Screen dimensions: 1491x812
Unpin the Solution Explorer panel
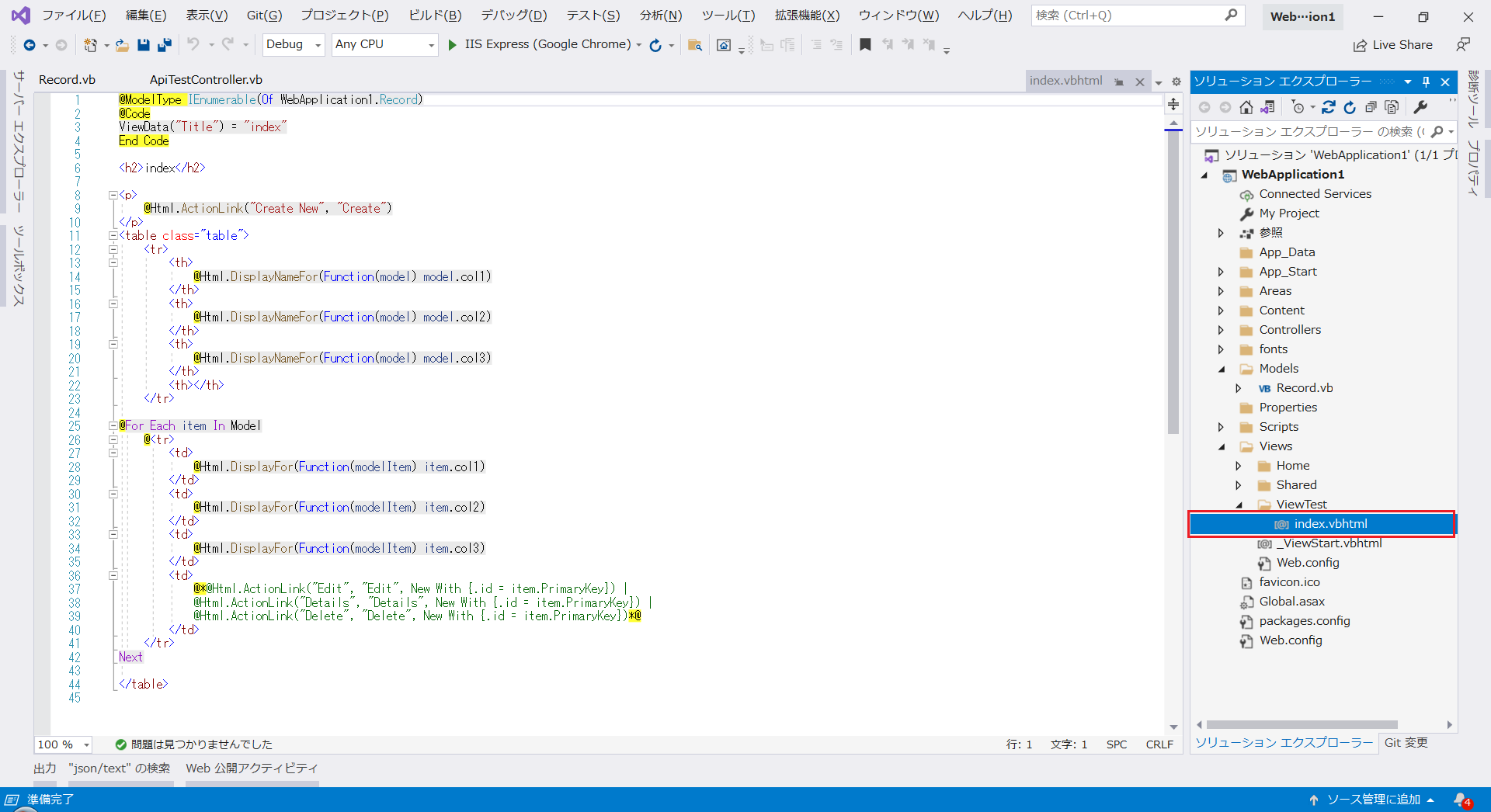pyautogui.click(x=1426, y=82)
